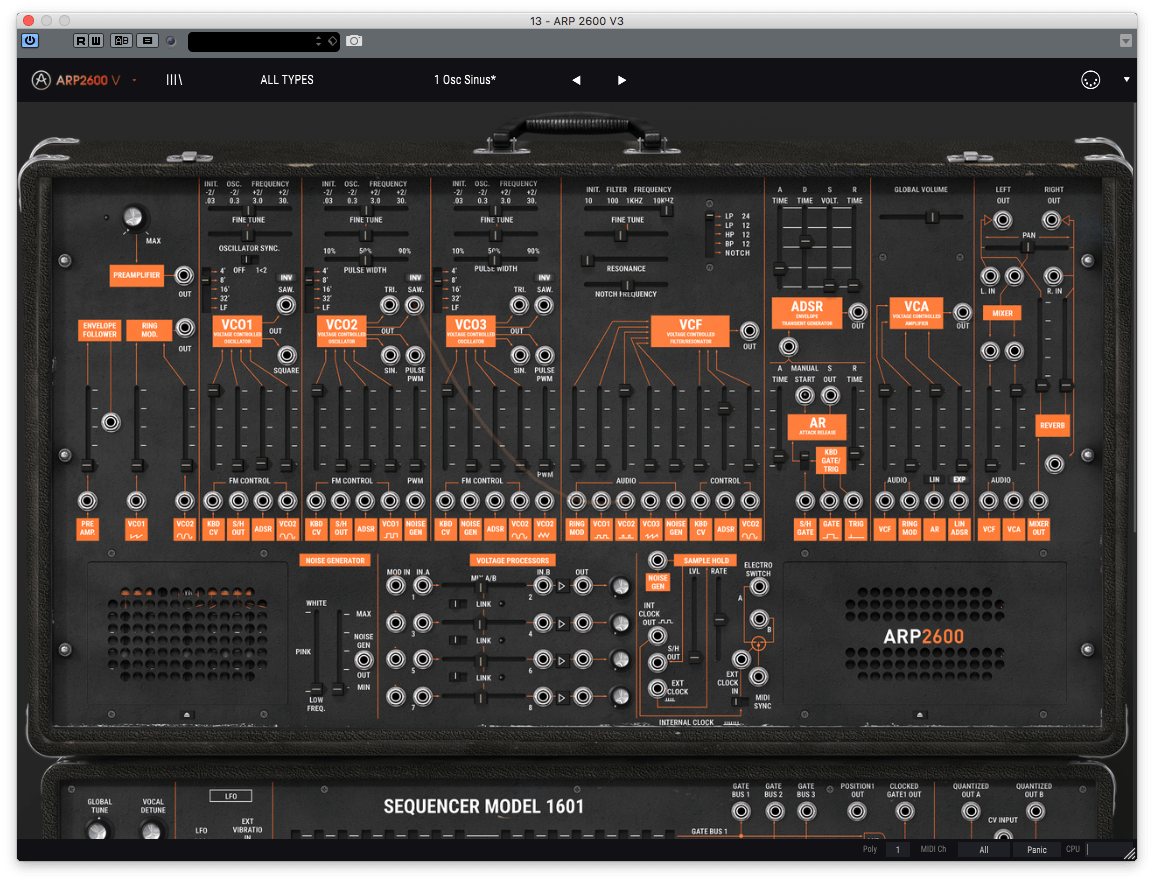
Task: Click the GATE BUS 3 jack
Action: [x=807, y=811]
